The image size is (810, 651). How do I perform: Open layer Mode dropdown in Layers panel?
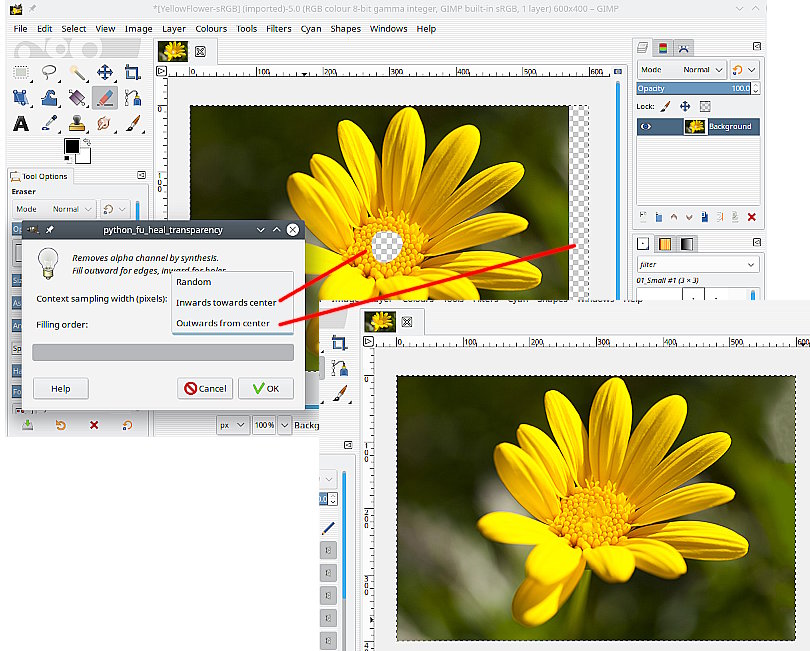[697, 70]
